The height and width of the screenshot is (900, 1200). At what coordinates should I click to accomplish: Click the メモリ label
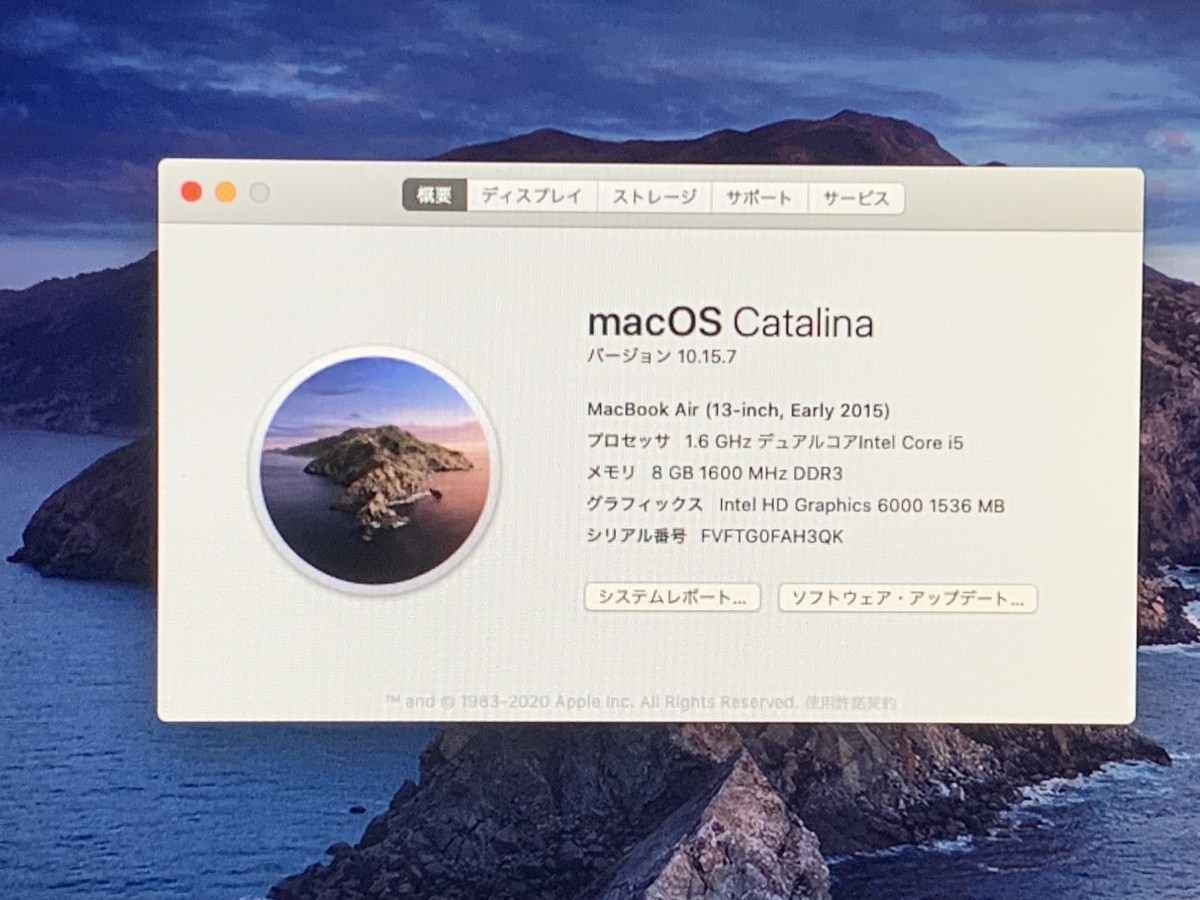coord(612,473)
